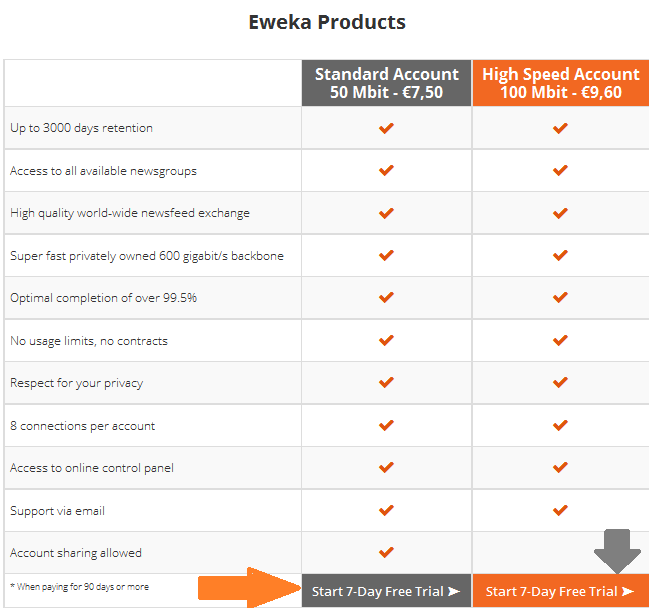Click High Speed checkmark for optimal completion
The height and width of the screenshot is (608, 649).
(560, 297)
